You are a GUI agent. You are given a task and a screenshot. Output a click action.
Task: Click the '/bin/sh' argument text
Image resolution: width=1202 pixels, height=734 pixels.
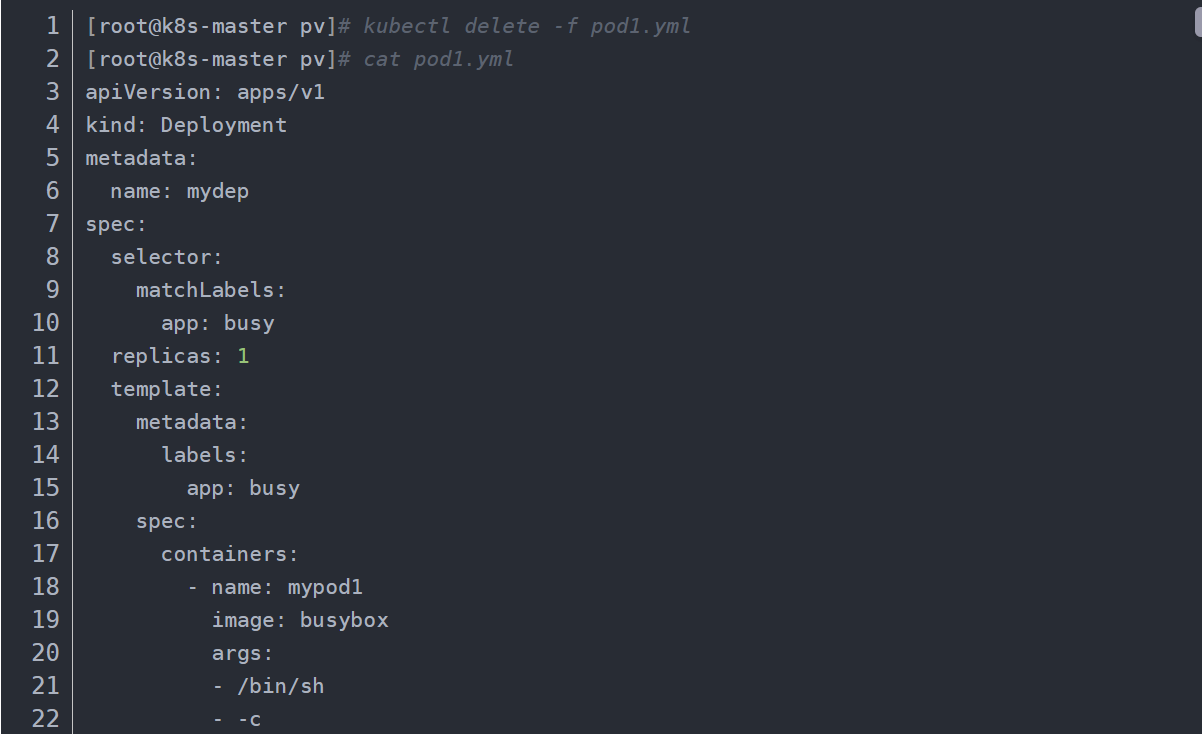[x=280, y=686]
